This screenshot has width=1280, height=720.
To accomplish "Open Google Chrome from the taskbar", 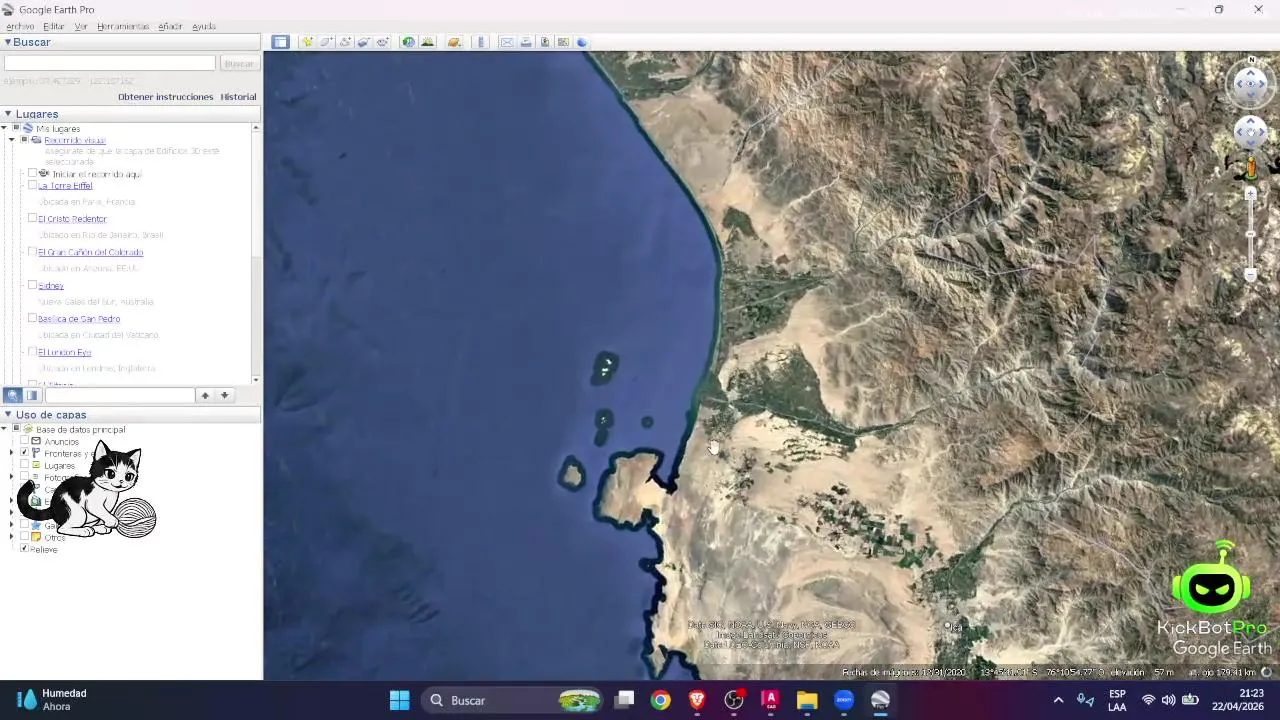I will pos(660,700).
